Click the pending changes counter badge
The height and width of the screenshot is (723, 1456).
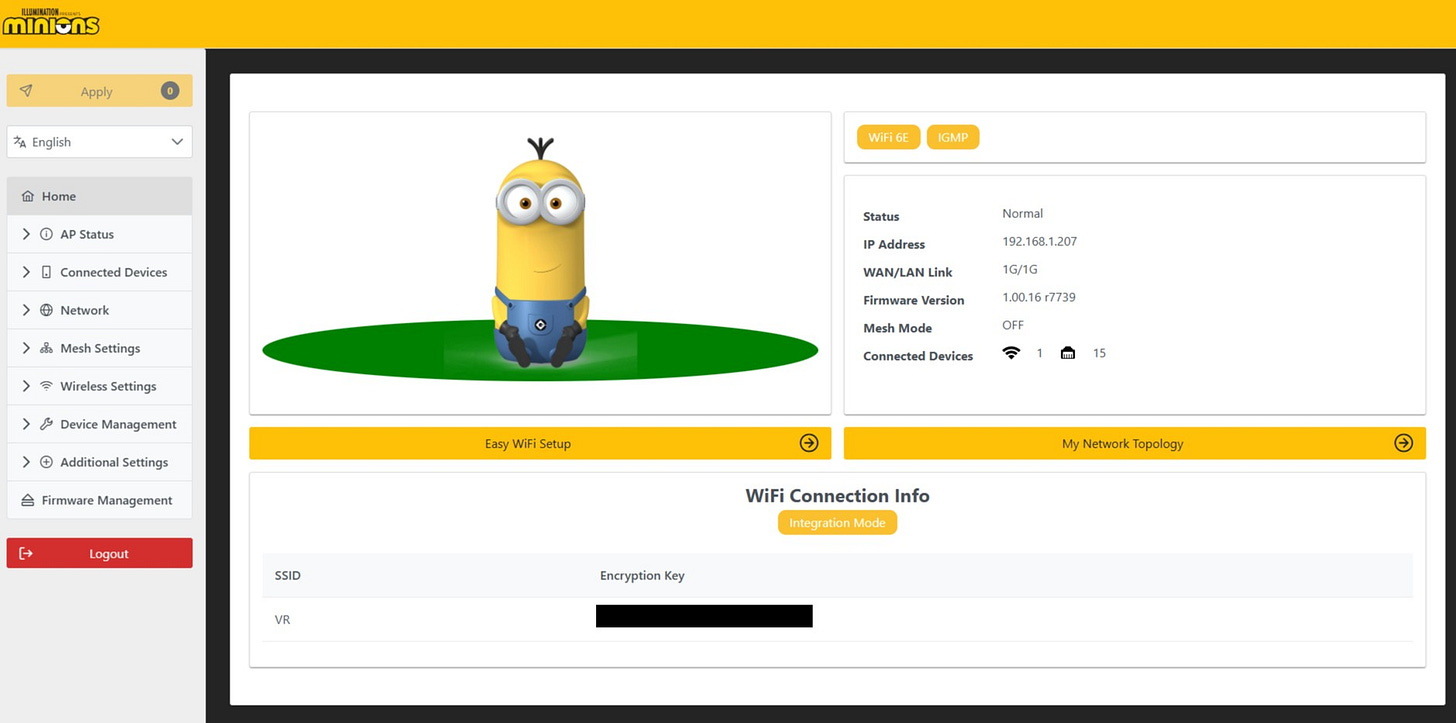[x=170, y=91]
